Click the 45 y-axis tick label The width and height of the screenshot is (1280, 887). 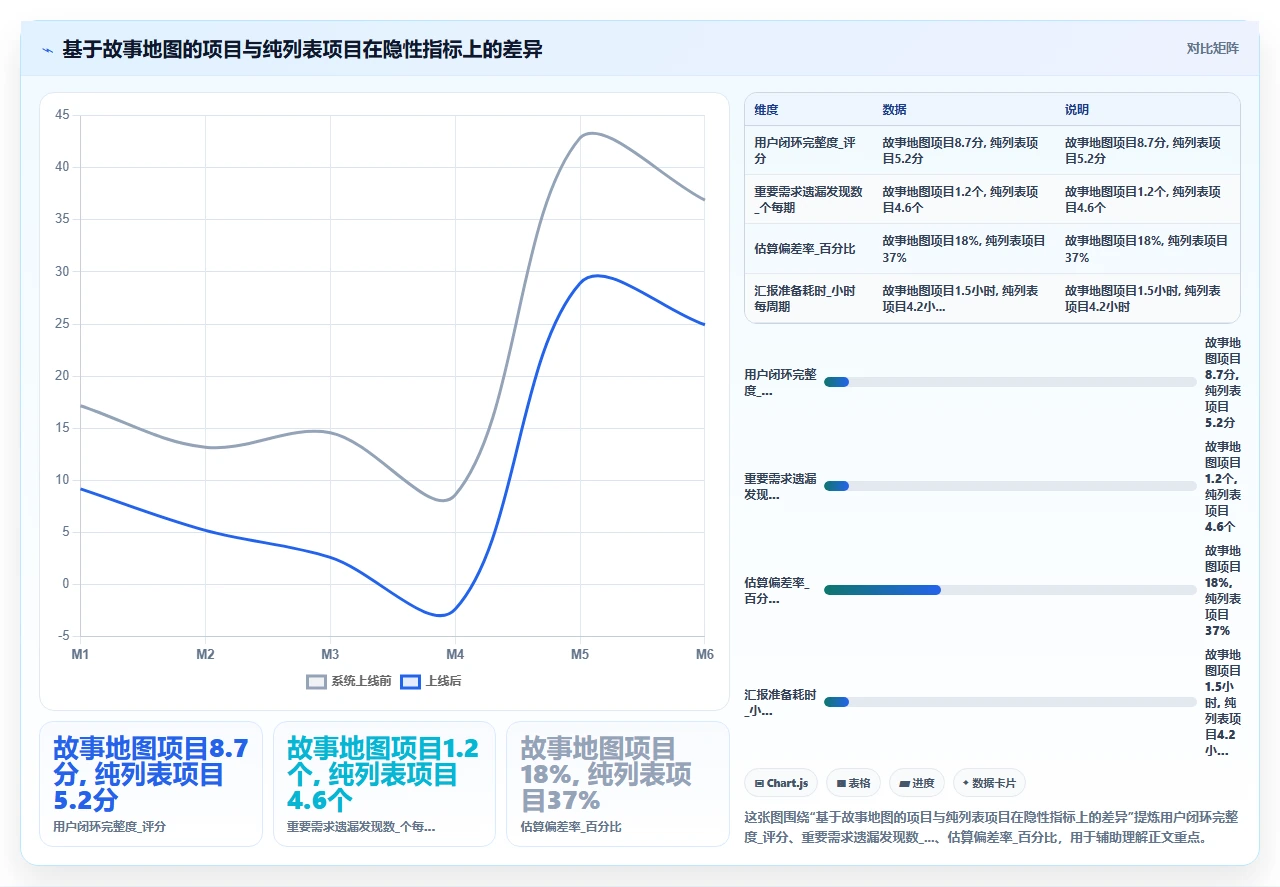click(62, 115)
